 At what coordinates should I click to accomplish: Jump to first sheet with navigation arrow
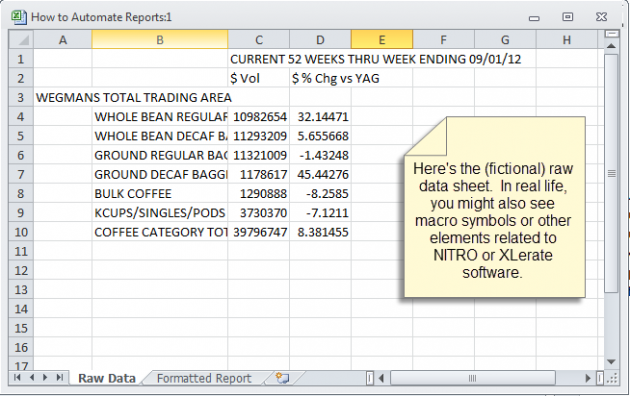(x=17, y=378)
